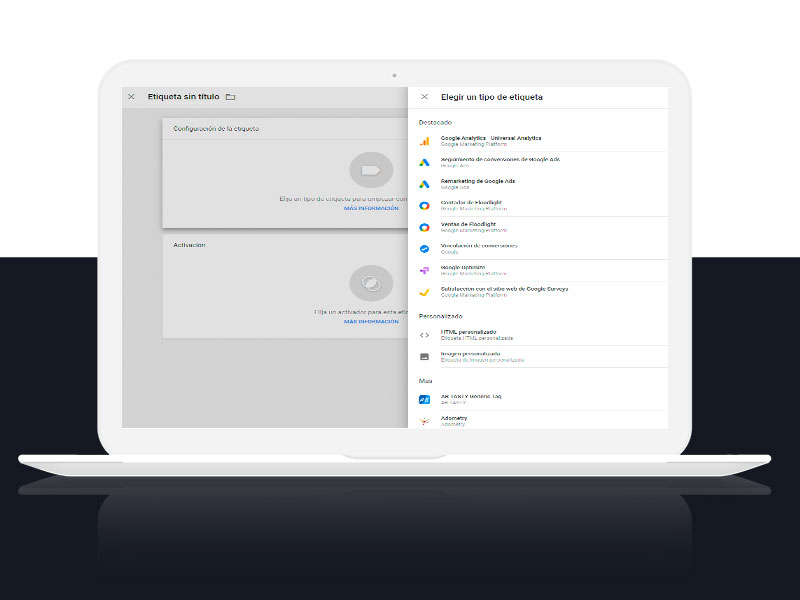
Task: Close the Etiqueta sin título editor
Action: click(x=131, y=96)
